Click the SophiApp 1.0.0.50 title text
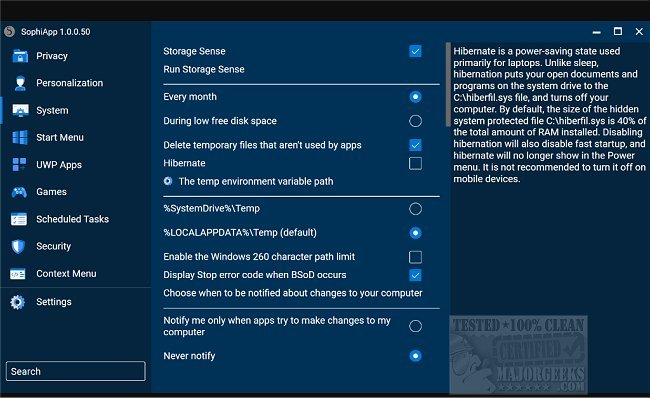 coord(56,32)
